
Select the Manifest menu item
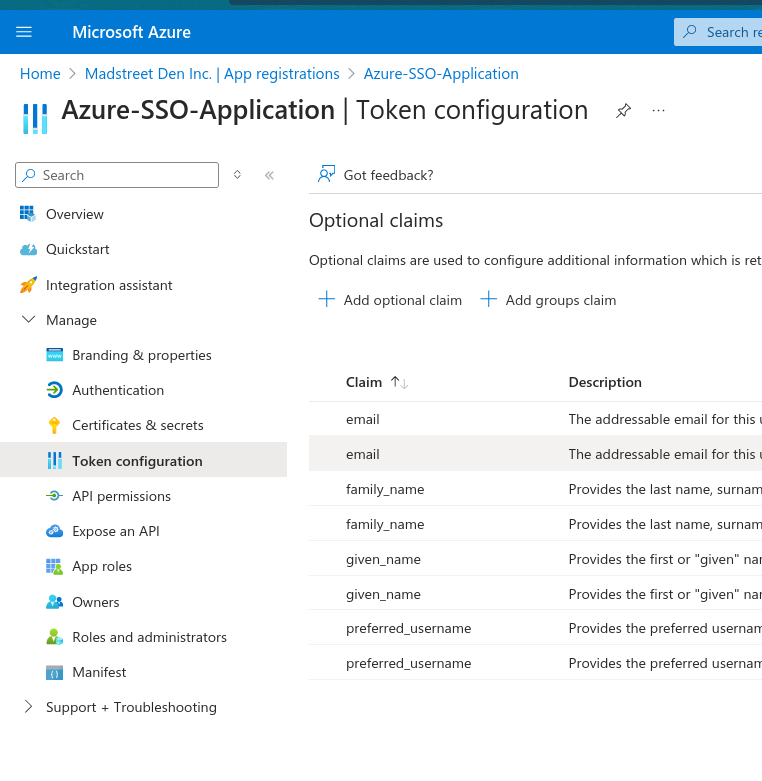[99, 672]
